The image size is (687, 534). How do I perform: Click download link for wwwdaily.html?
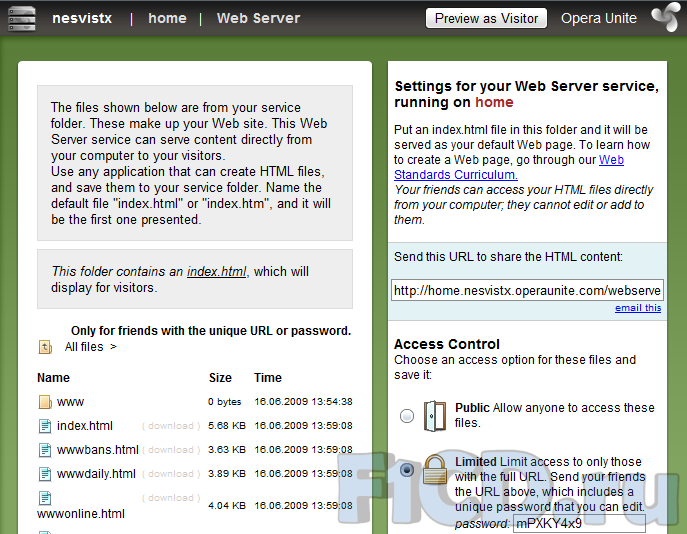[171, 474]
